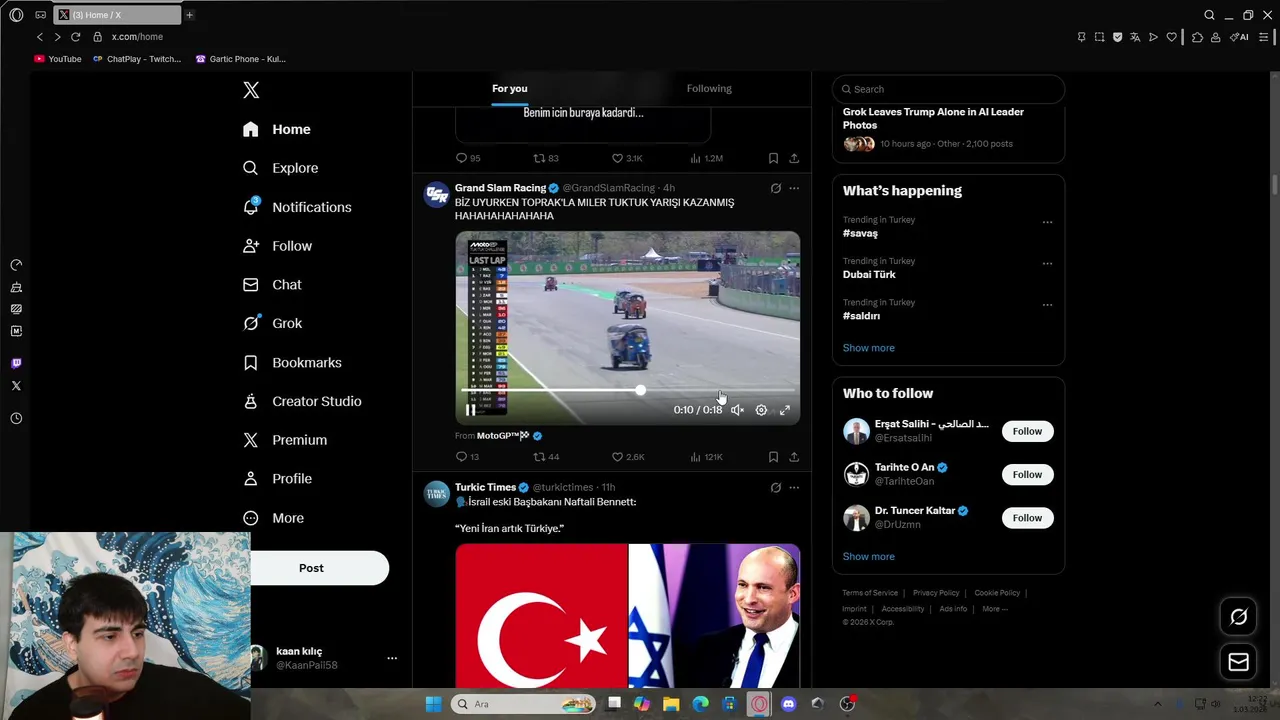Open Profile in the sidebar
Image resolution: width=1280 pixels, height=720 pixels.
277,479
